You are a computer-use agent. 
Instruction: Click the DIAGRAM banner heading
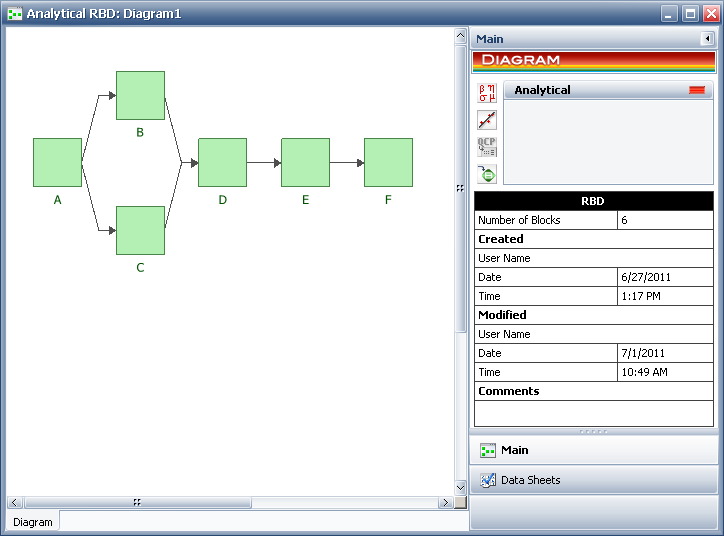pyautogui.click(x=593, y=60)
